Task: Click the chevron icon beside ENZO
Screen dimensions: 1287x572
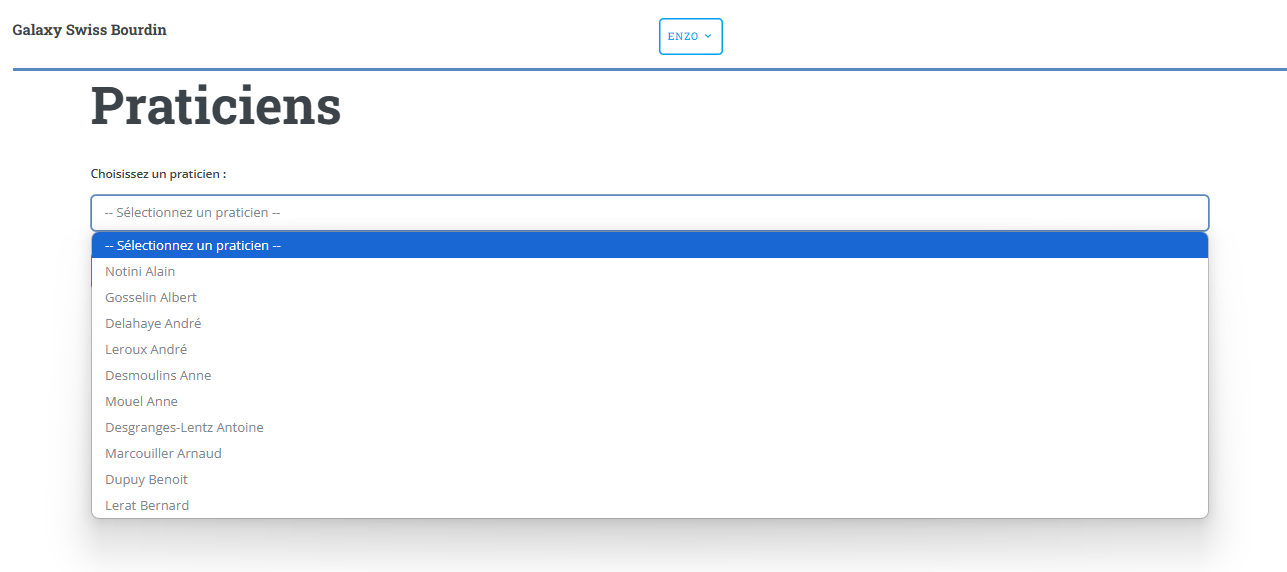Action: [708, 36]
